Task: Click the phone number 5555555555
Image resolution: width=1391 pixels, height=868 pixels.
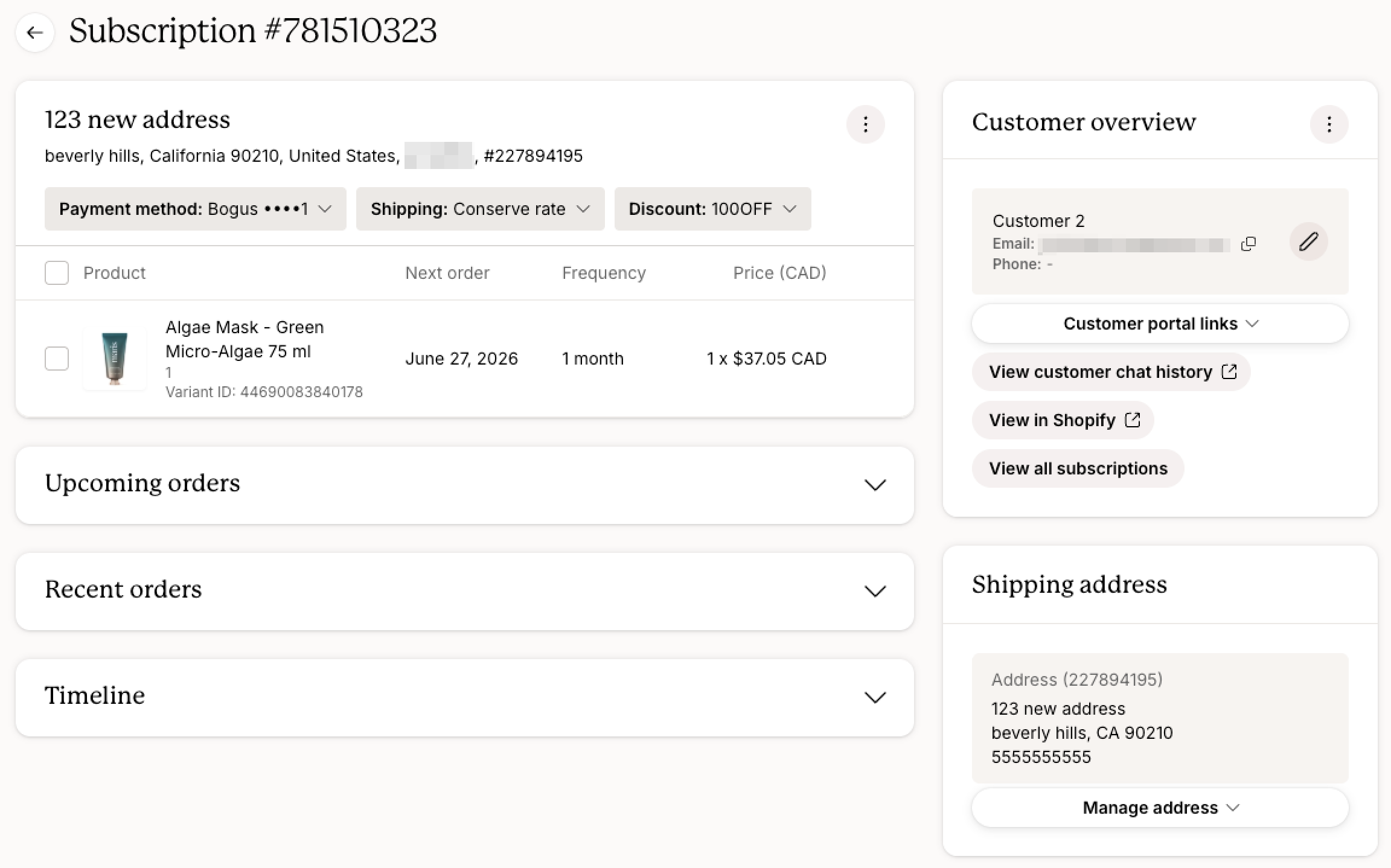Action: (x=1041, y=757)
